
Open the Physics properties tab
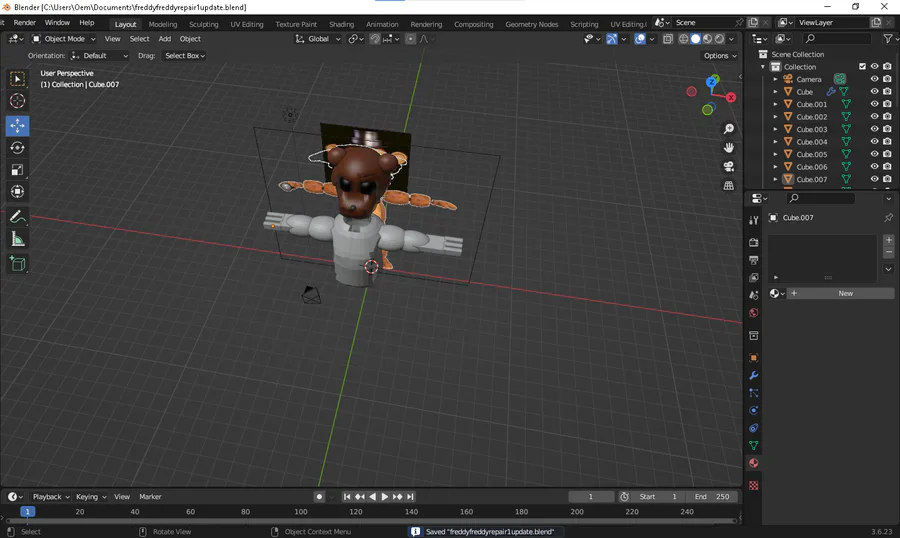pyautogui.click(x=754, y=411)
